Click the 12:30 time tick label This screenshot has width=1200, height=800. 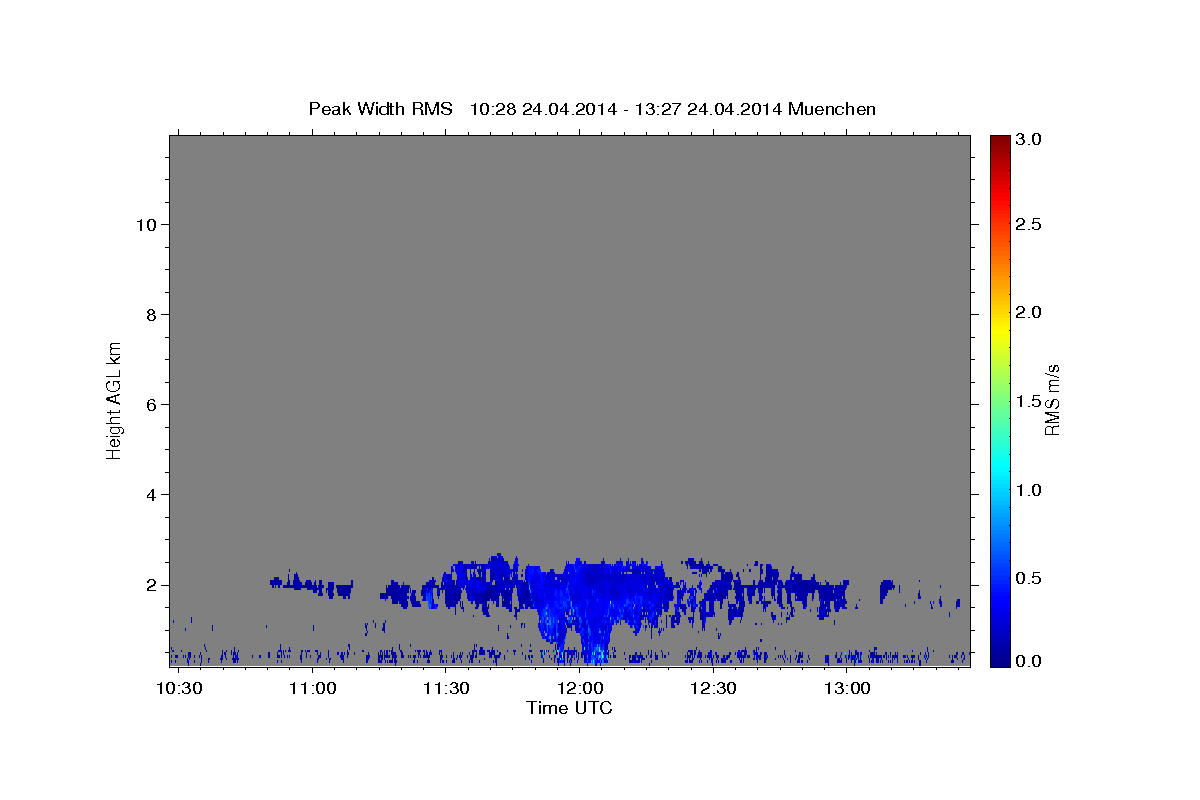(x=713, y=688)
